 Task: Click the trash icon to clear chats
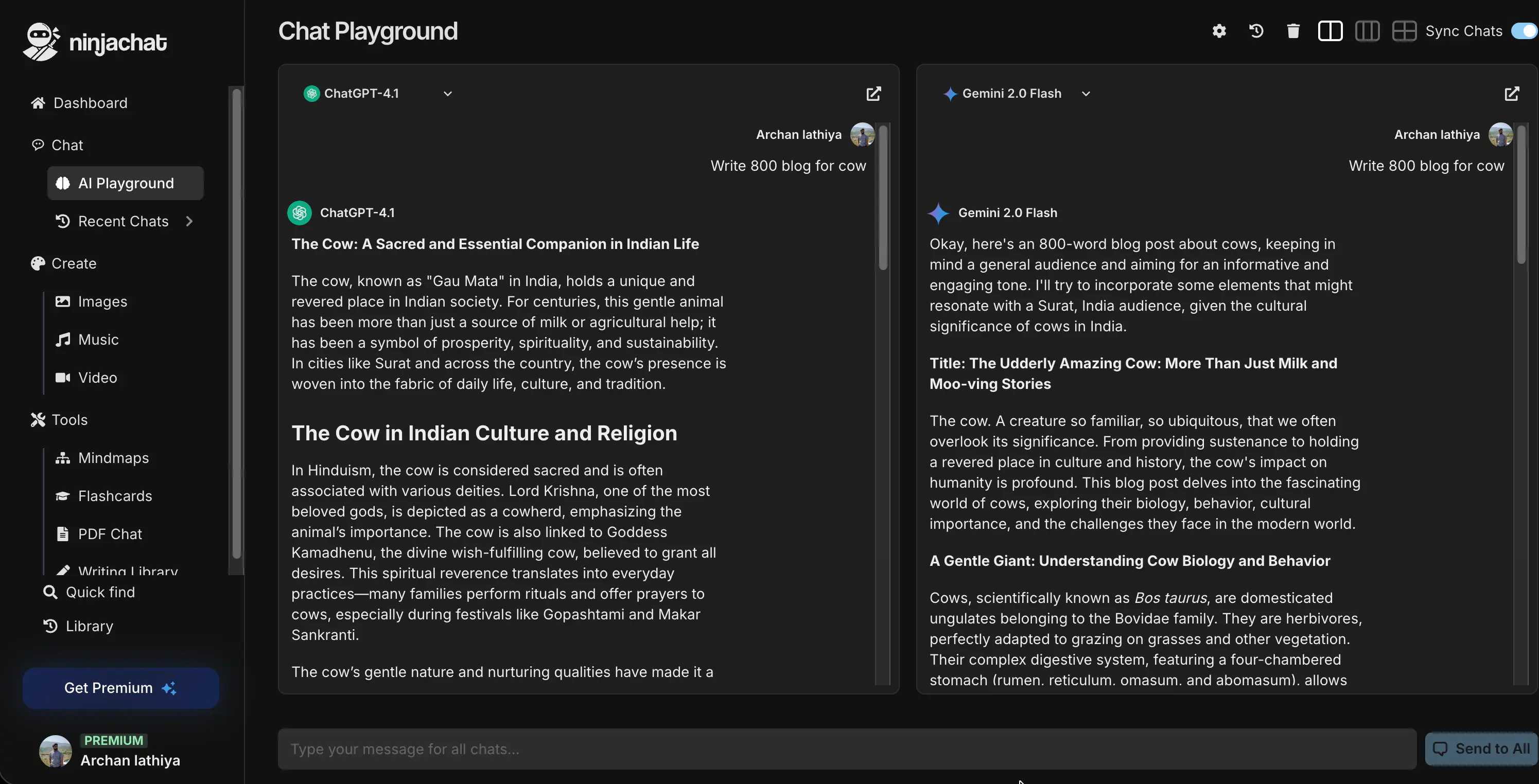(x=1293, y=31)
